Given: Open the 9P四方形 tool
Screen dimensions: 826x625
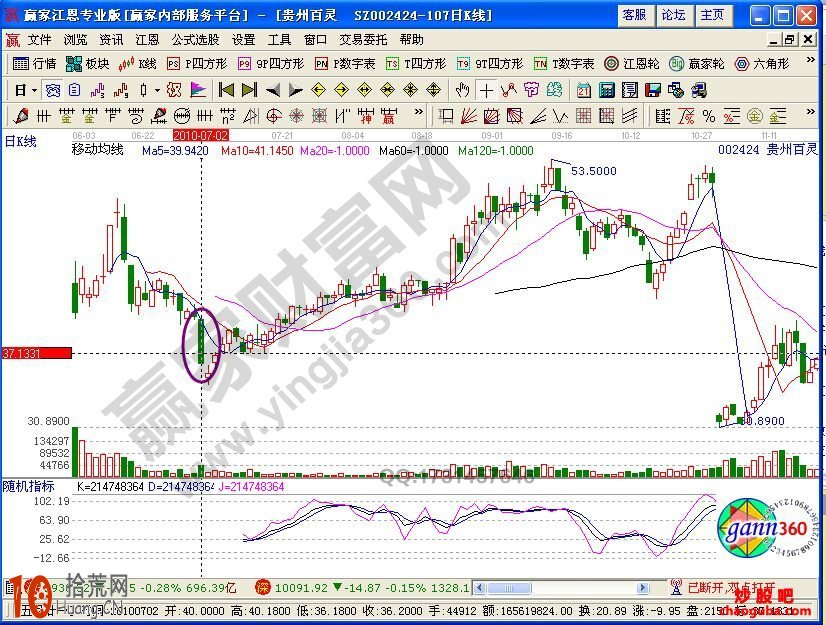Looking at the screenshot, I should 271,64.
